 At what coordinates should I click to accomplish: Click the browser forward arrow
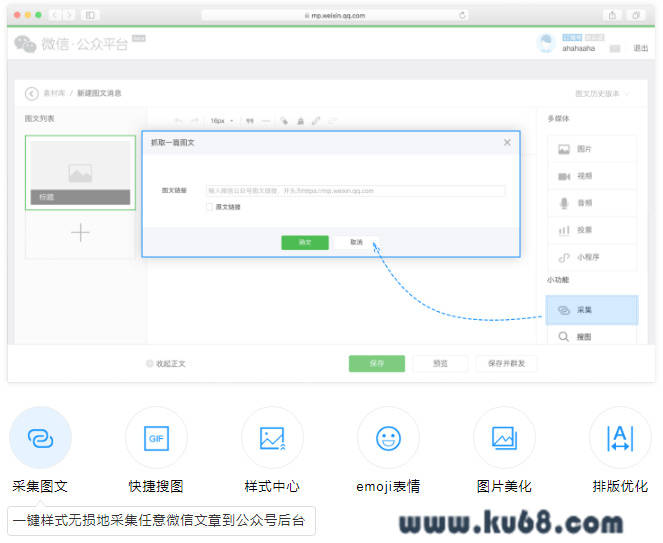[x=69, y=15]
